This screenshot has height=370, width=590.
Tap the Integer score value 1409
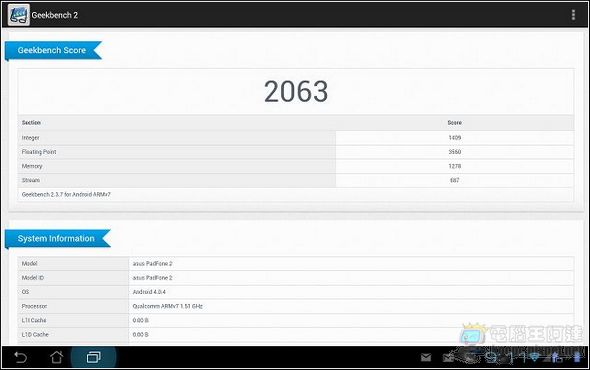coord(455,137)
